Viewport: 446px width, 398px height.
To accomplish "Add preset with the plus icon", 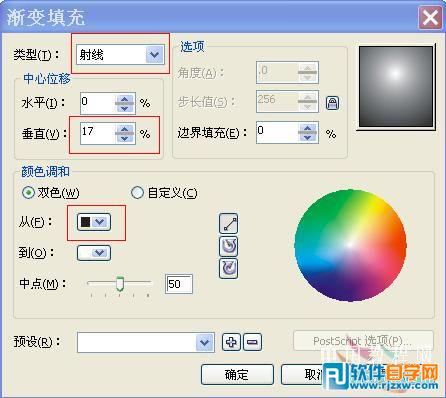I will coord(231,342).
